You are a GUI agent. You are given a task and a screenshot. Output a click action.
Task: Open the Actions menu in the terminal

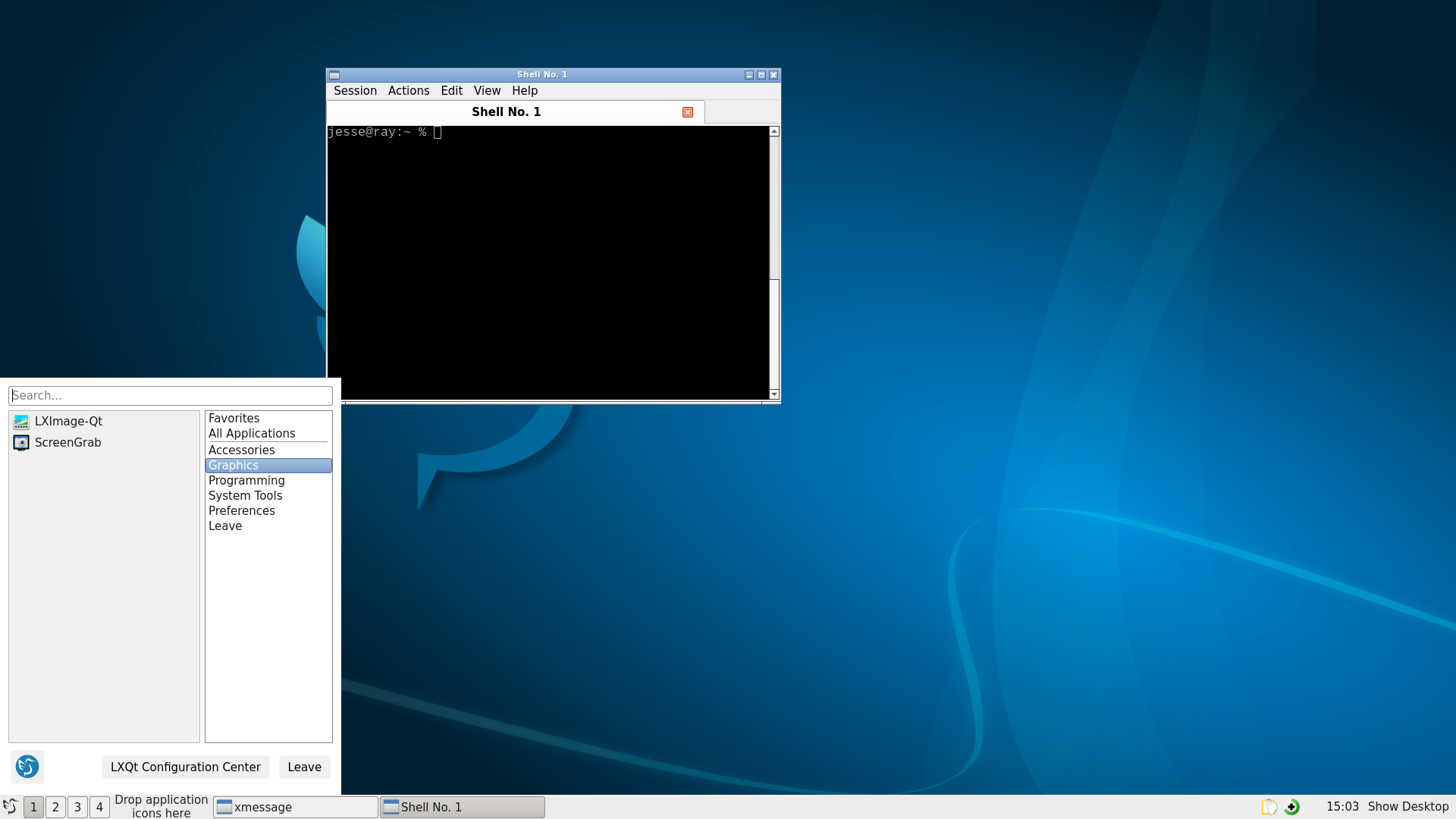coord(409,91)
